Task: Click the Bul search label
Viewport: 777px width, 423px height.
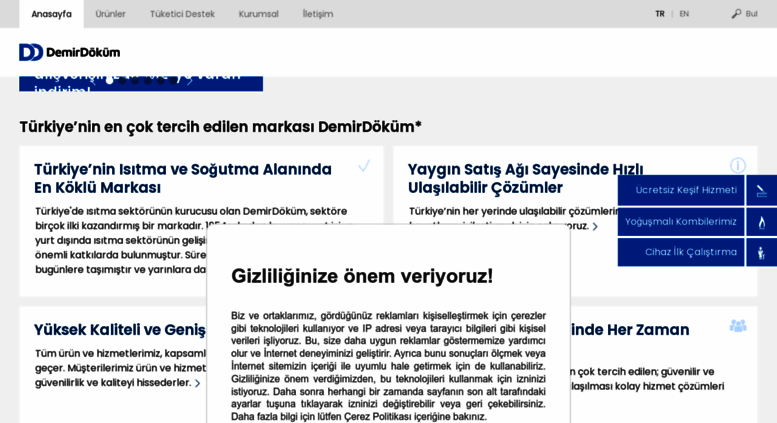Action: coord(751,14)
